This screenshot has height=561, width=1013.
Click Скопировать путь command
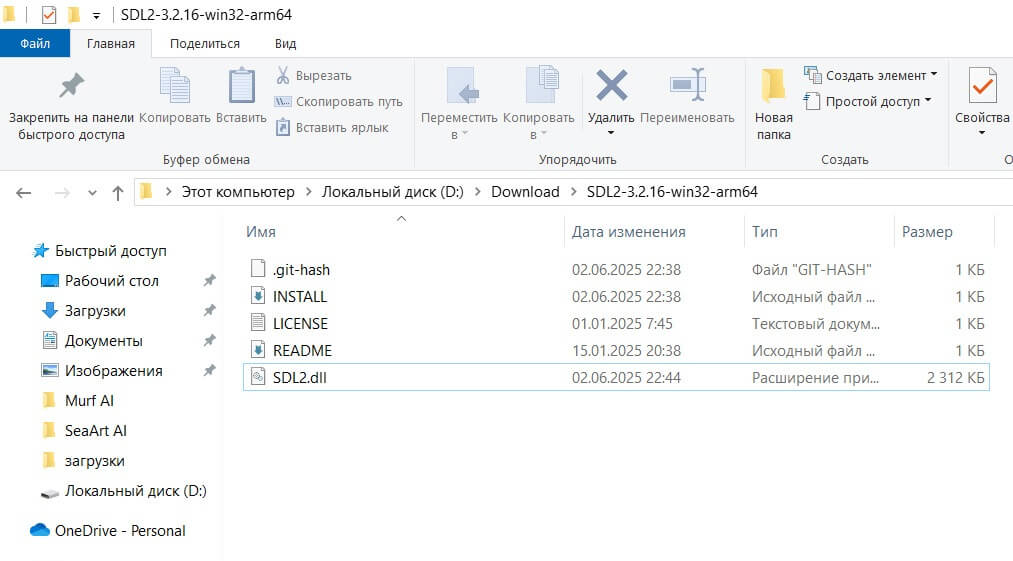pos(339,101)
